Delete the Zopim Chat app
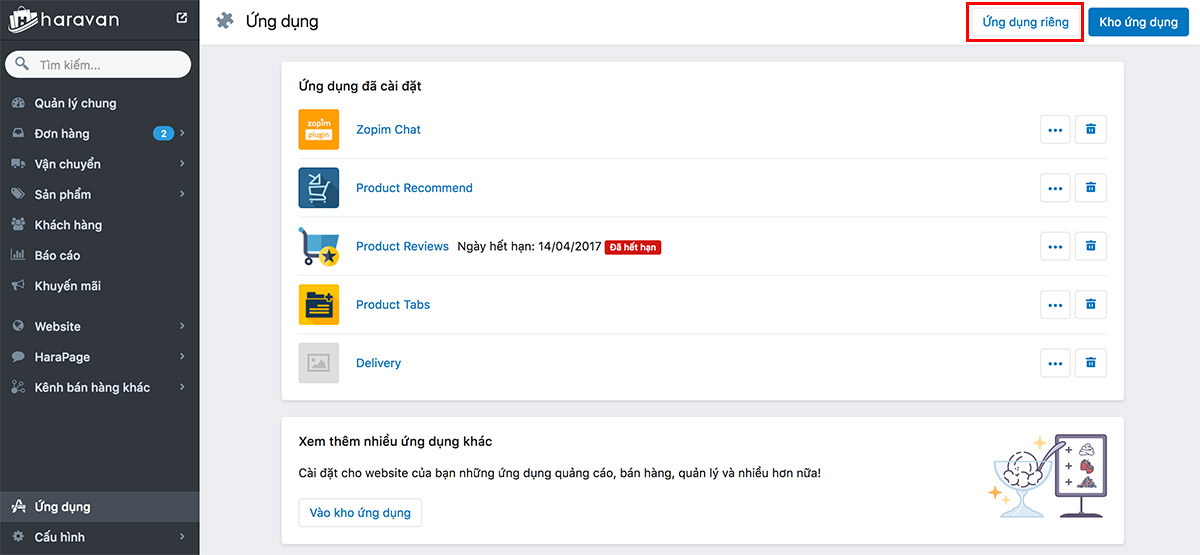The width and height of the screenshot is (1200, 555). click(1091, 129)
